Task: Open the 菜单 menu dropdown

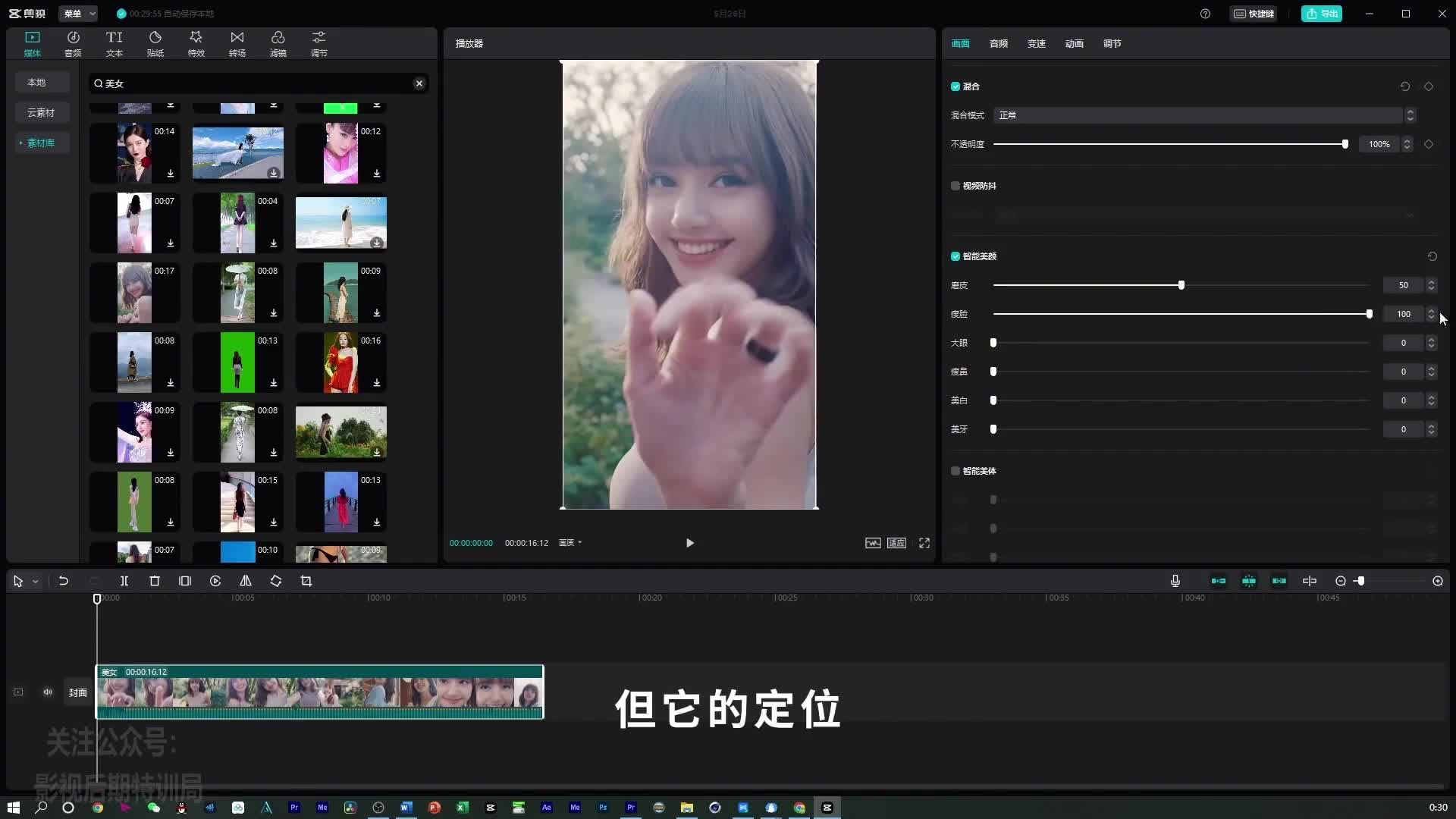Action: point(79,14)
